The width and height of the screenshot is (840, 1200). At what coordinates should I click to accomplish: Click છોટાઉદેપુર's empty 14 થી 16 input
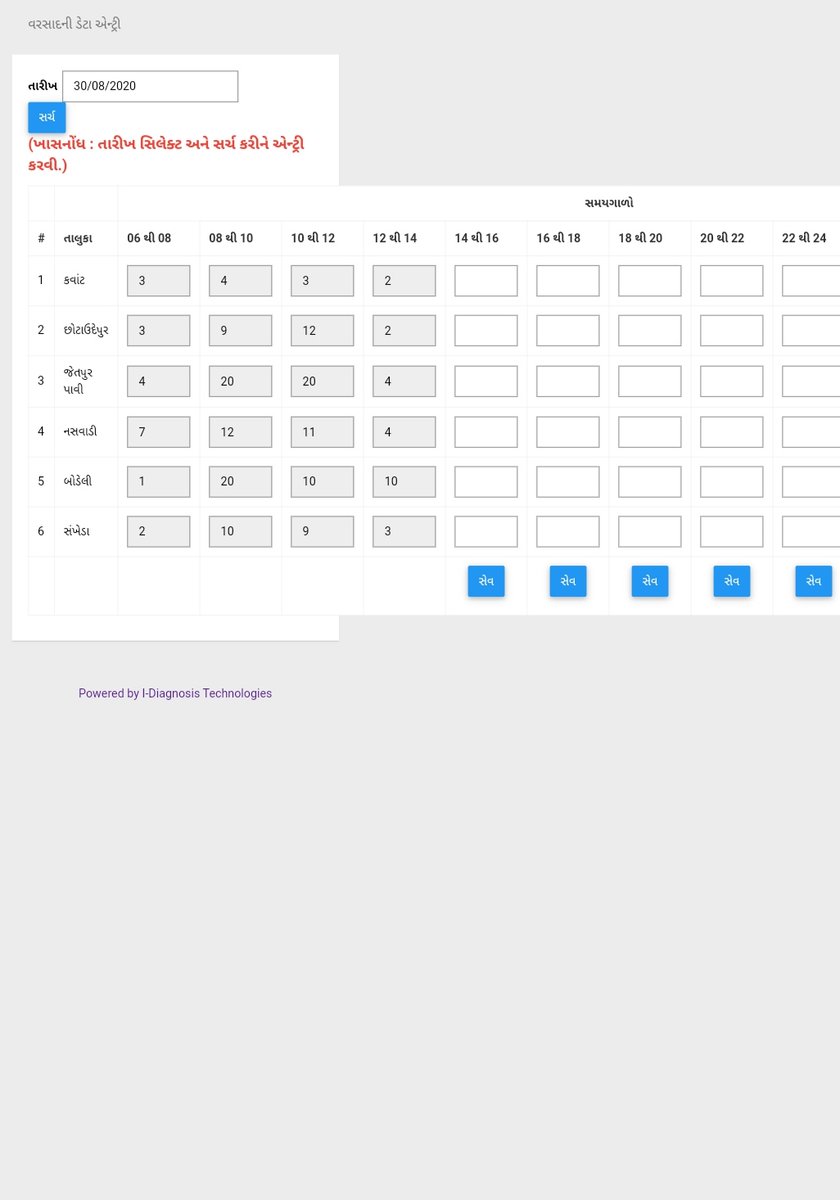(x=486, y=331)
